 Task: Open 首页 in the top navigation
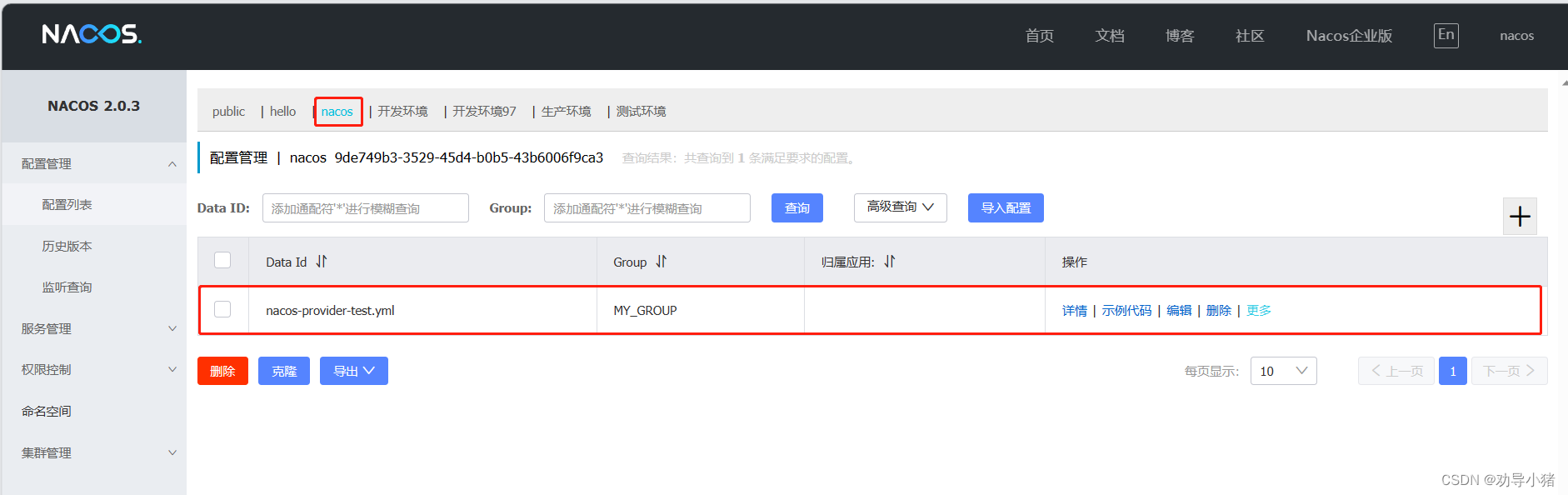click(1040, 36)
